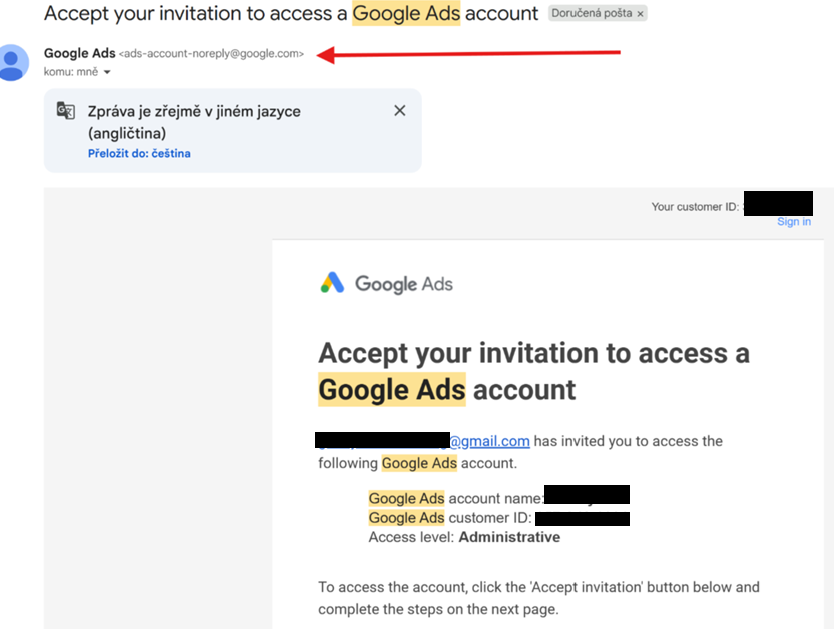Click the sender profile avatar icon
834x640 pixels.
coord(13,62)
